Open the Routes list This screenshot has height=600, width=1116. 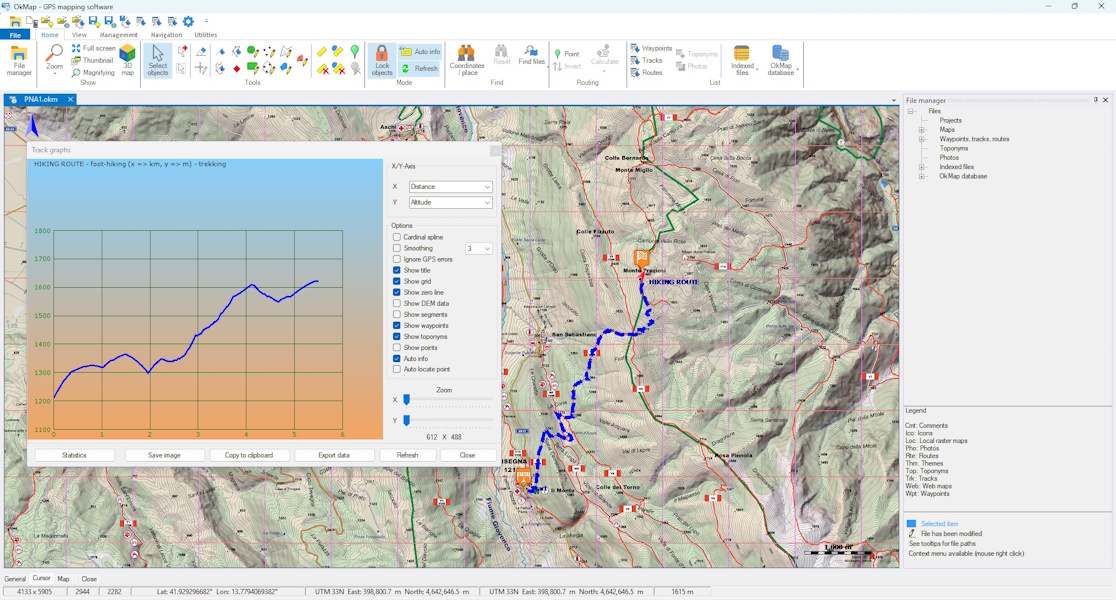point(646,73)
